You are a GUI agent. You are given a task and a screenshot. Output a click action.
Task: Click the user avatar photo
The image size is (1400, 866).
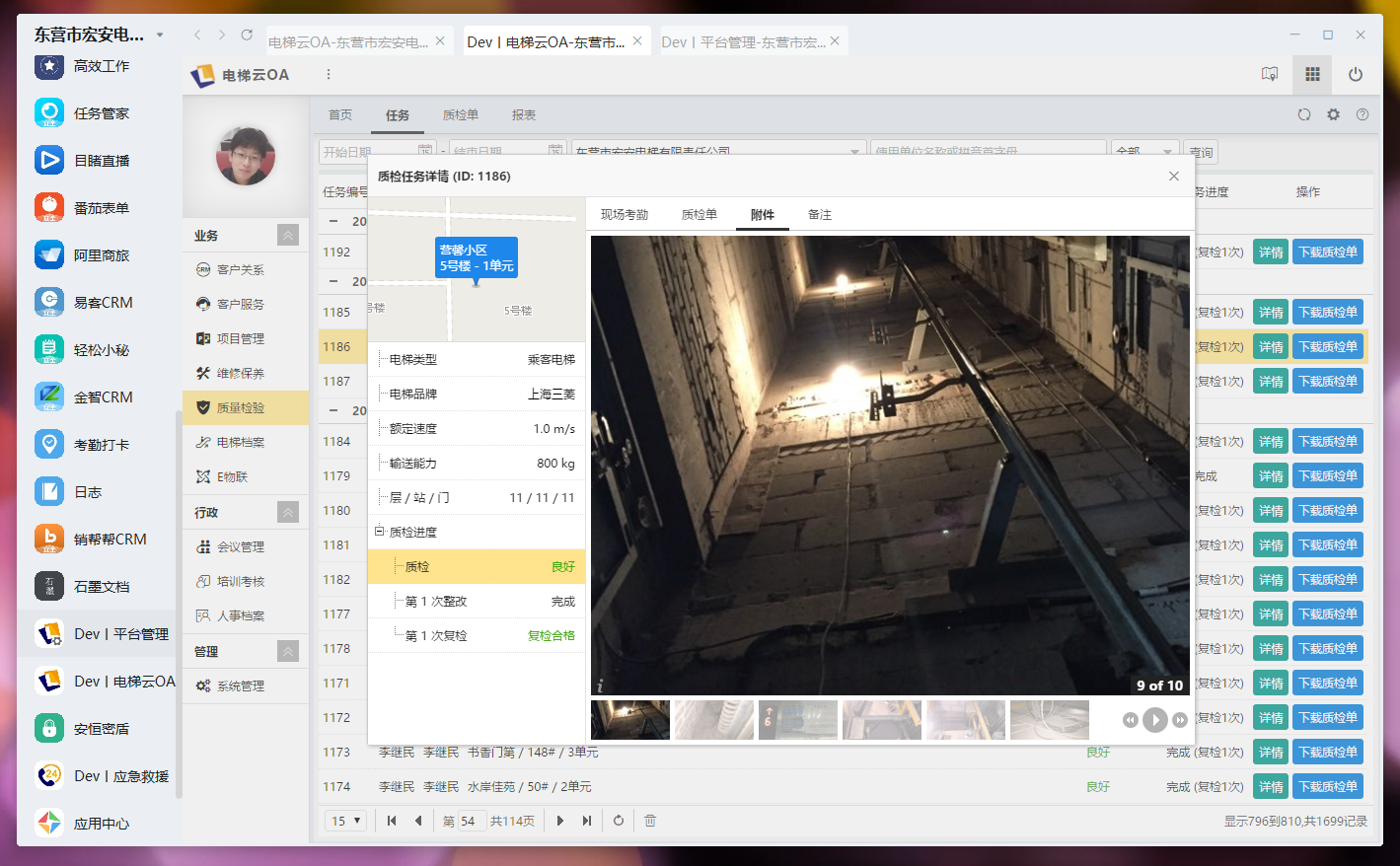pos(246,156)
